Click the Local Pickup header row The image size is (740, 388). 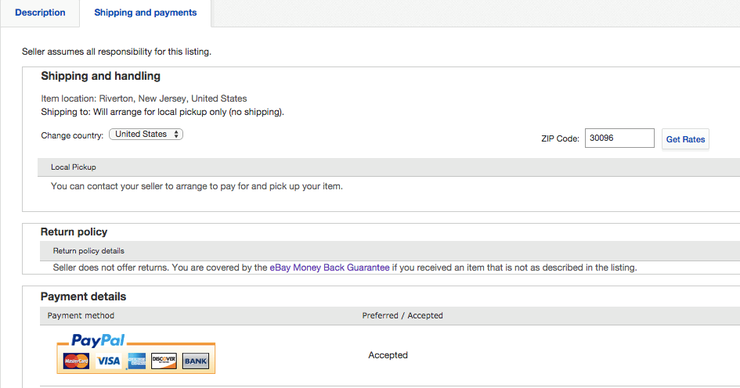389,167
